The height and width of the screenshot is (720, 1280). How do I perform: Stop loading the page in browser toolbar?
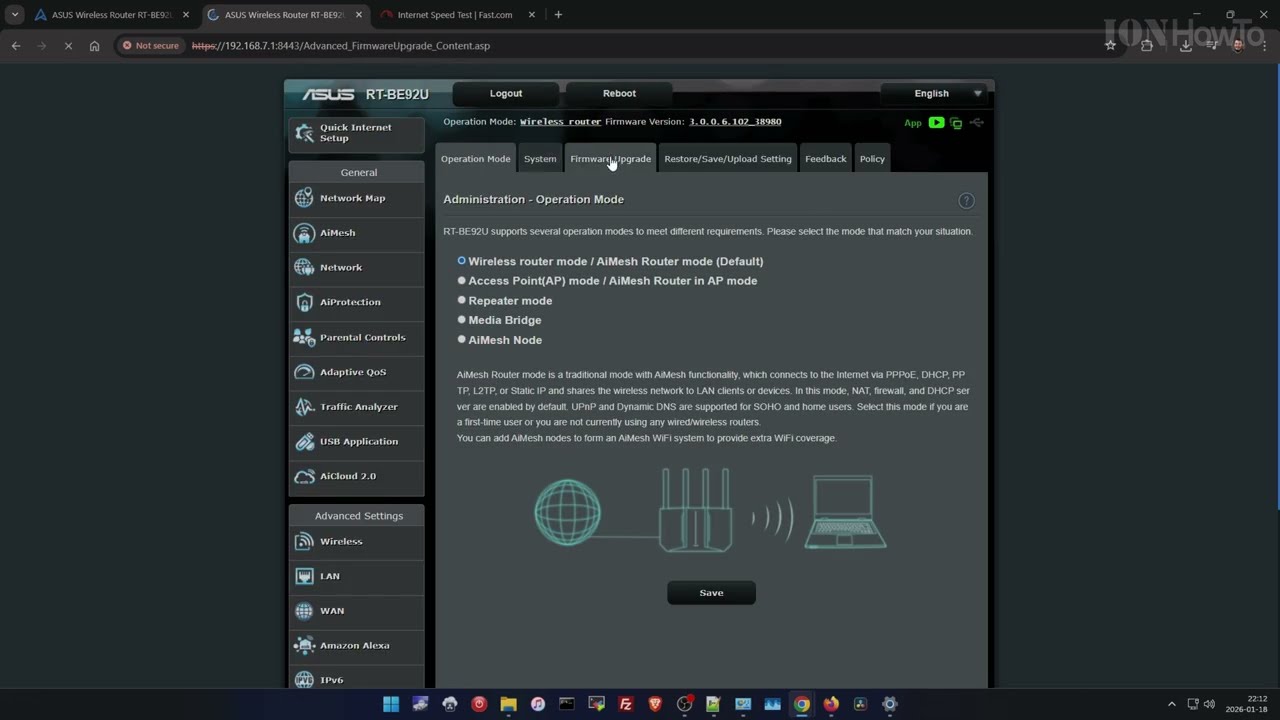tap(68, 45)
